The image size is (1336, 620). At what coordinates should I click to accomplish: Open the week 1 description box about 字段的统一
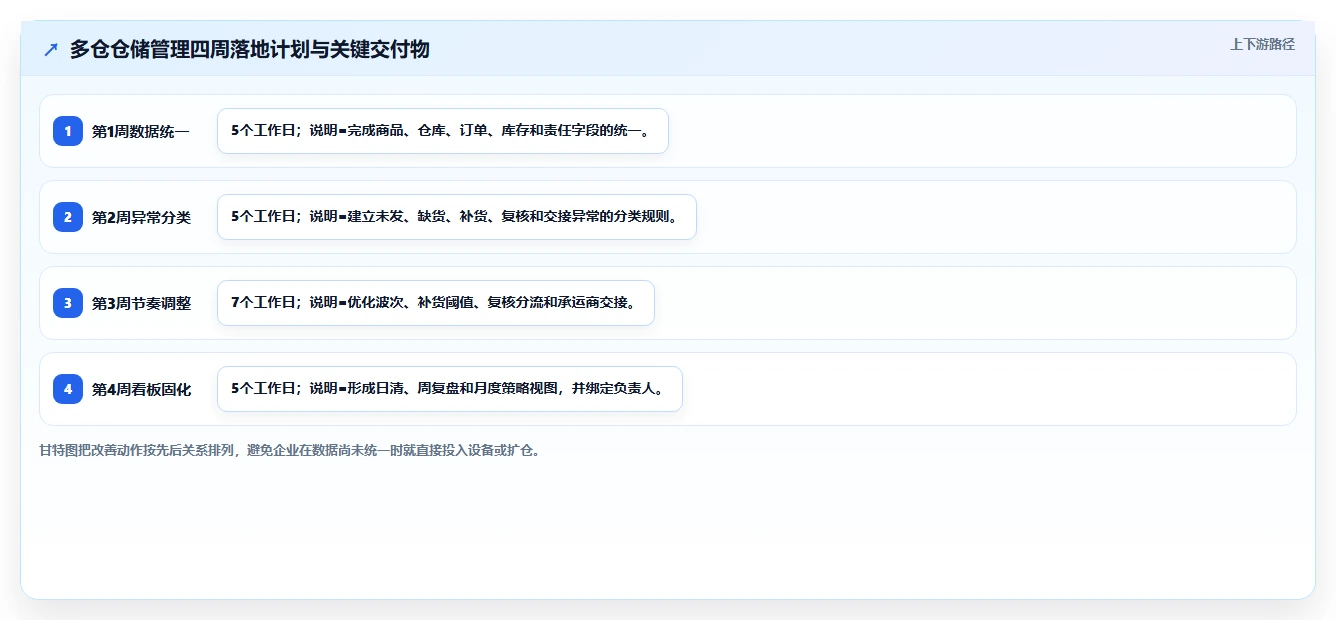tap(442, 131)
